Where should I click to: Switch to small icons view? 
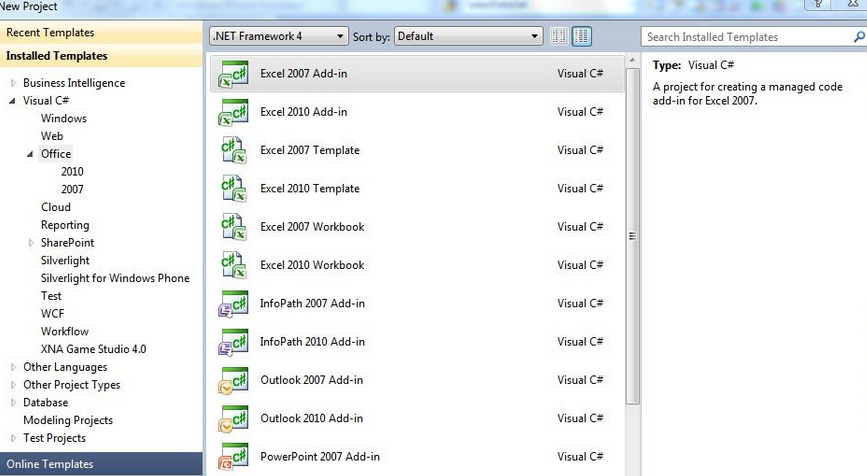click(x=559, y=36)
